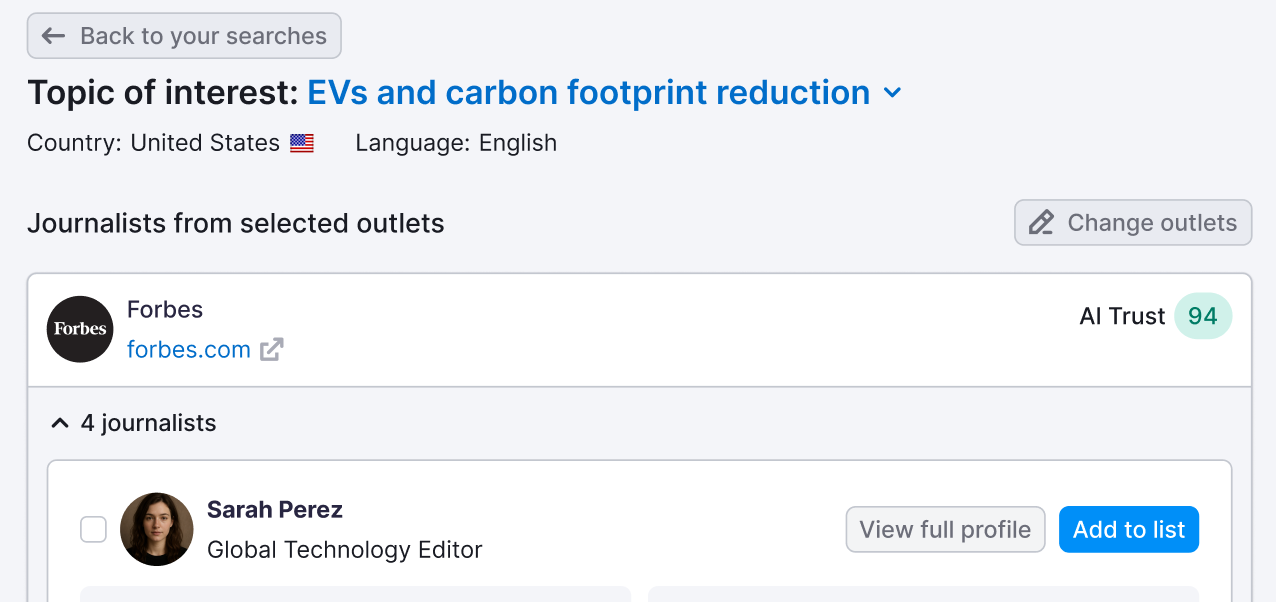Tick the checkbox next to Sarah Perez
Screen dimensions: 1276x602
click(93, 529)
